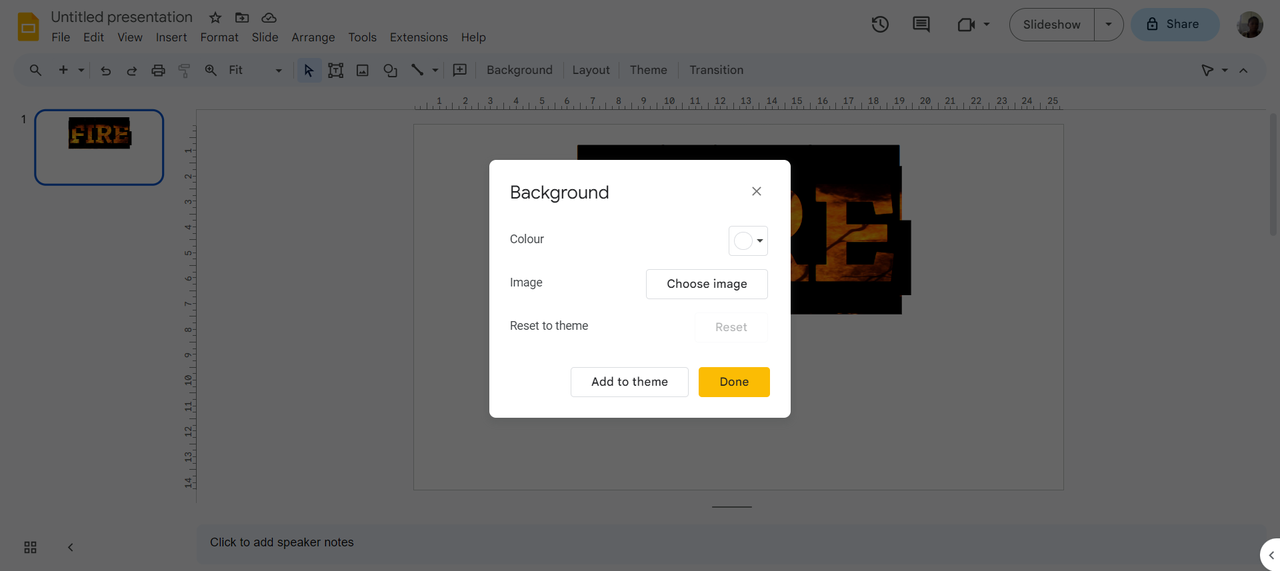
Task: Open the View menu
Action: [x=130, y=37]
